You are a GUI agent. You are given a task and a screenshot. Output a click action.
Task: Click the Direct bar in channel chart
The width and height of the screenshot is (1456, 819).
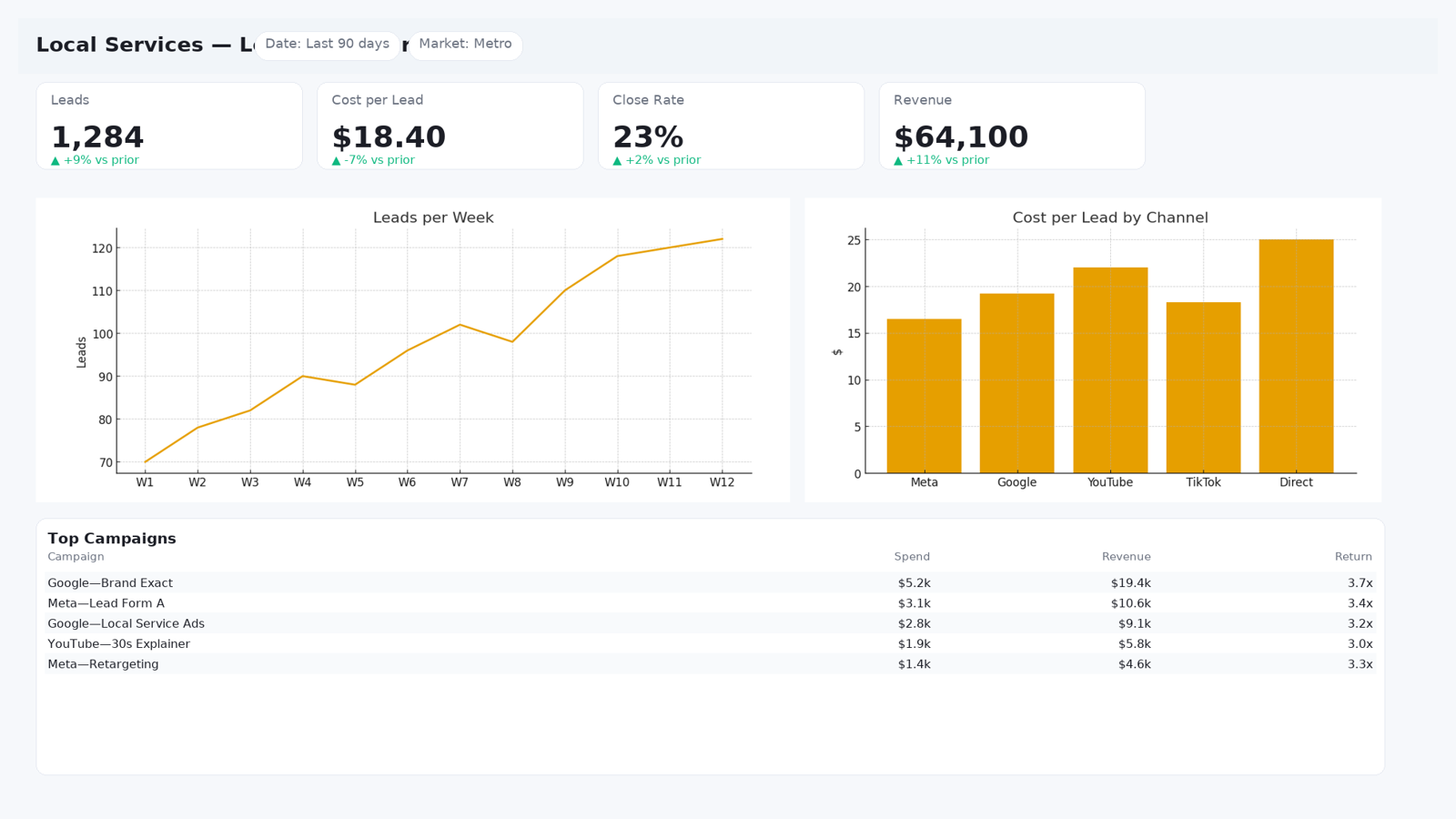[1296, 357]
